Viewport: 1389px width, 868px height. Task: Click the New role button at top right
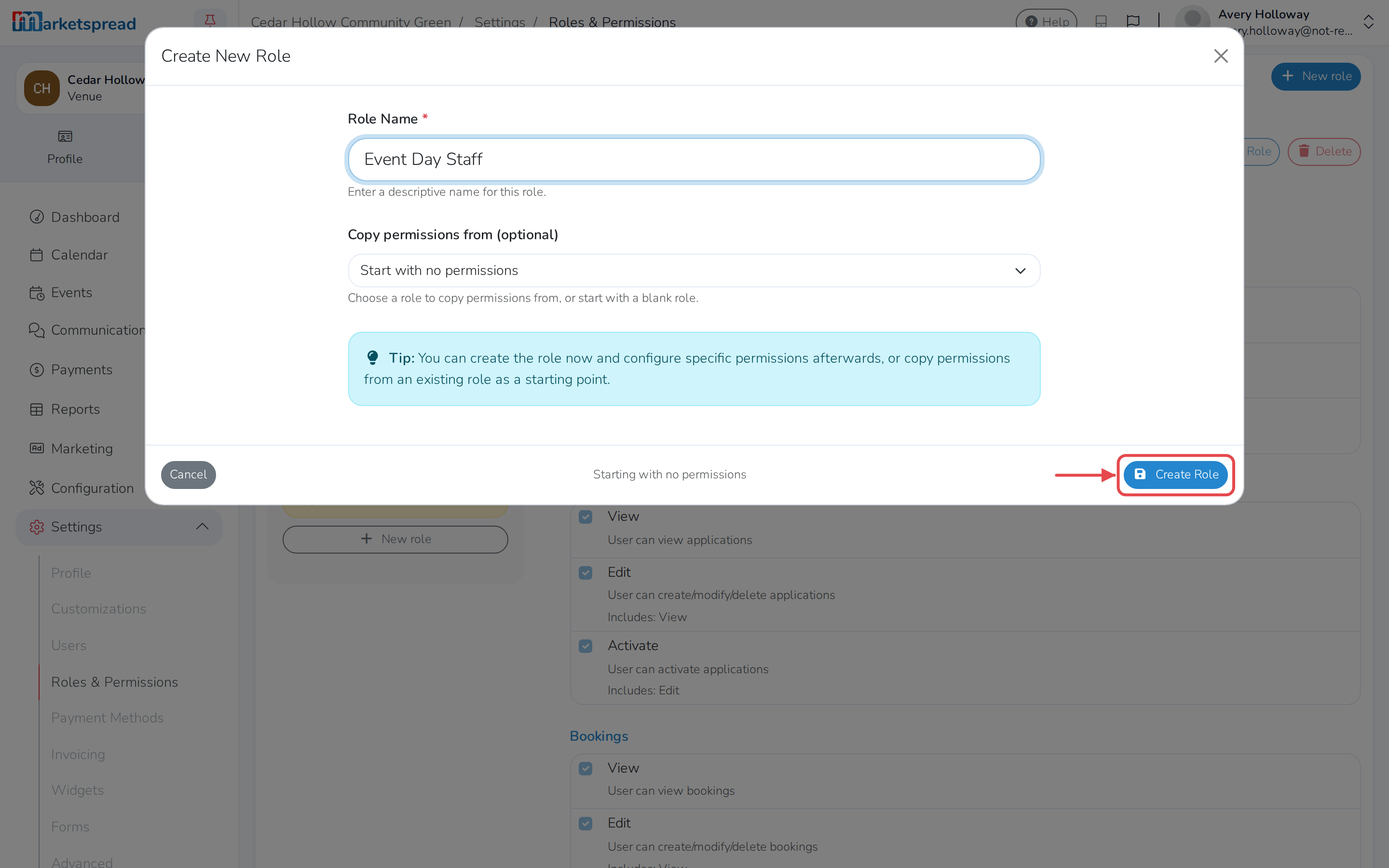click(x=1316, y=76)
